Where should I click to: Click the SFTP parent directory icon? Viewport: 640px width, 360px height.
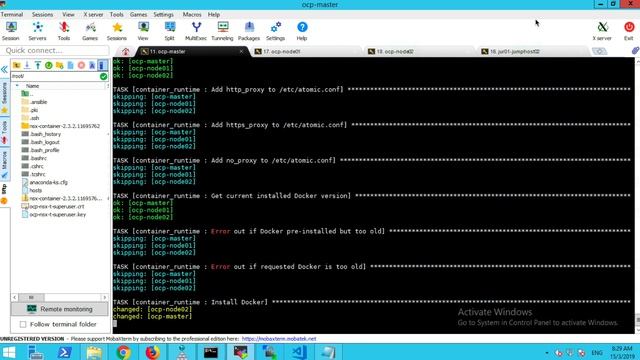point(16,65)
